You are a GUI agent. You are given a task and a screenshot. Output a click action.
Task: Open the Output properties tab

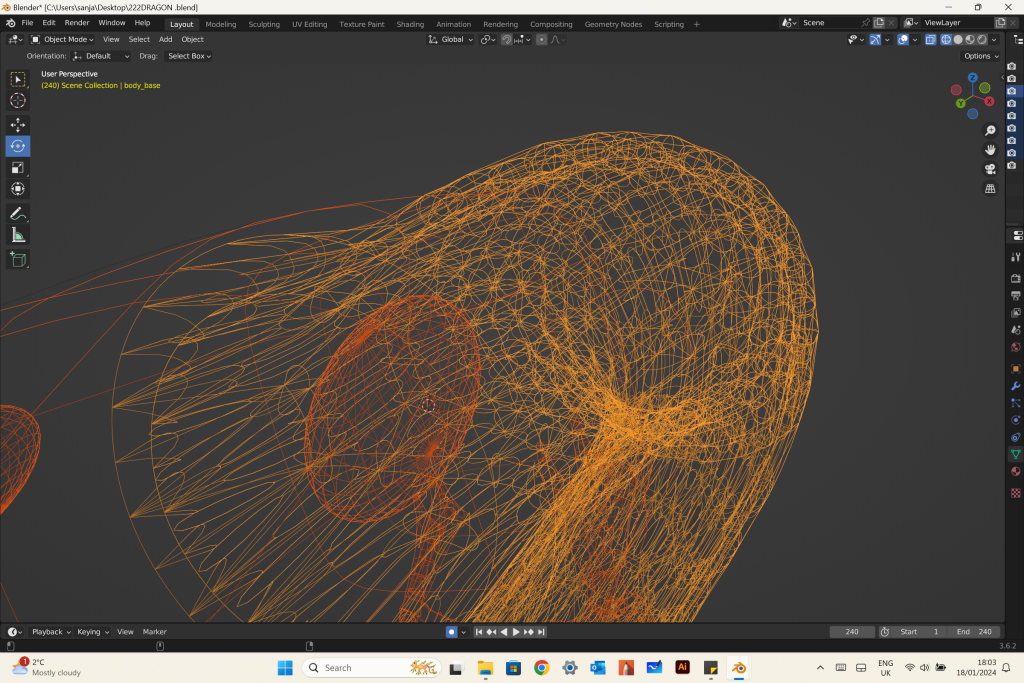point(1016,296)
